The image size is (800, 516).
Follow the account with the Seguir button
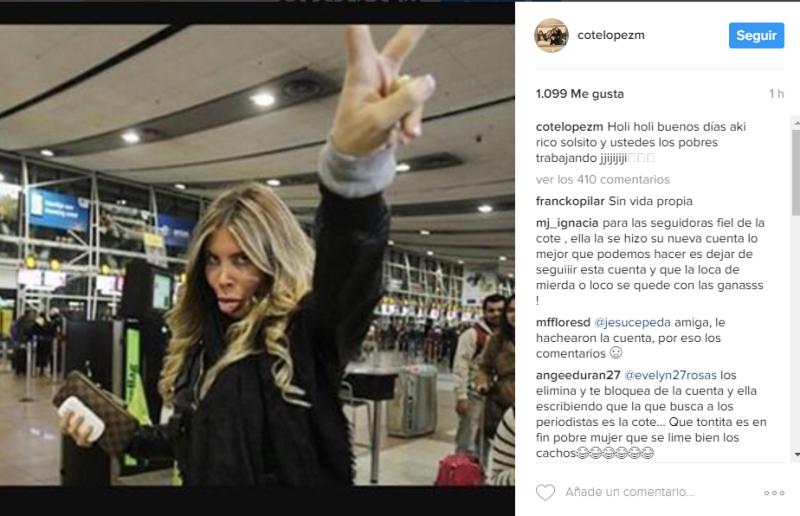pos(756,35)
